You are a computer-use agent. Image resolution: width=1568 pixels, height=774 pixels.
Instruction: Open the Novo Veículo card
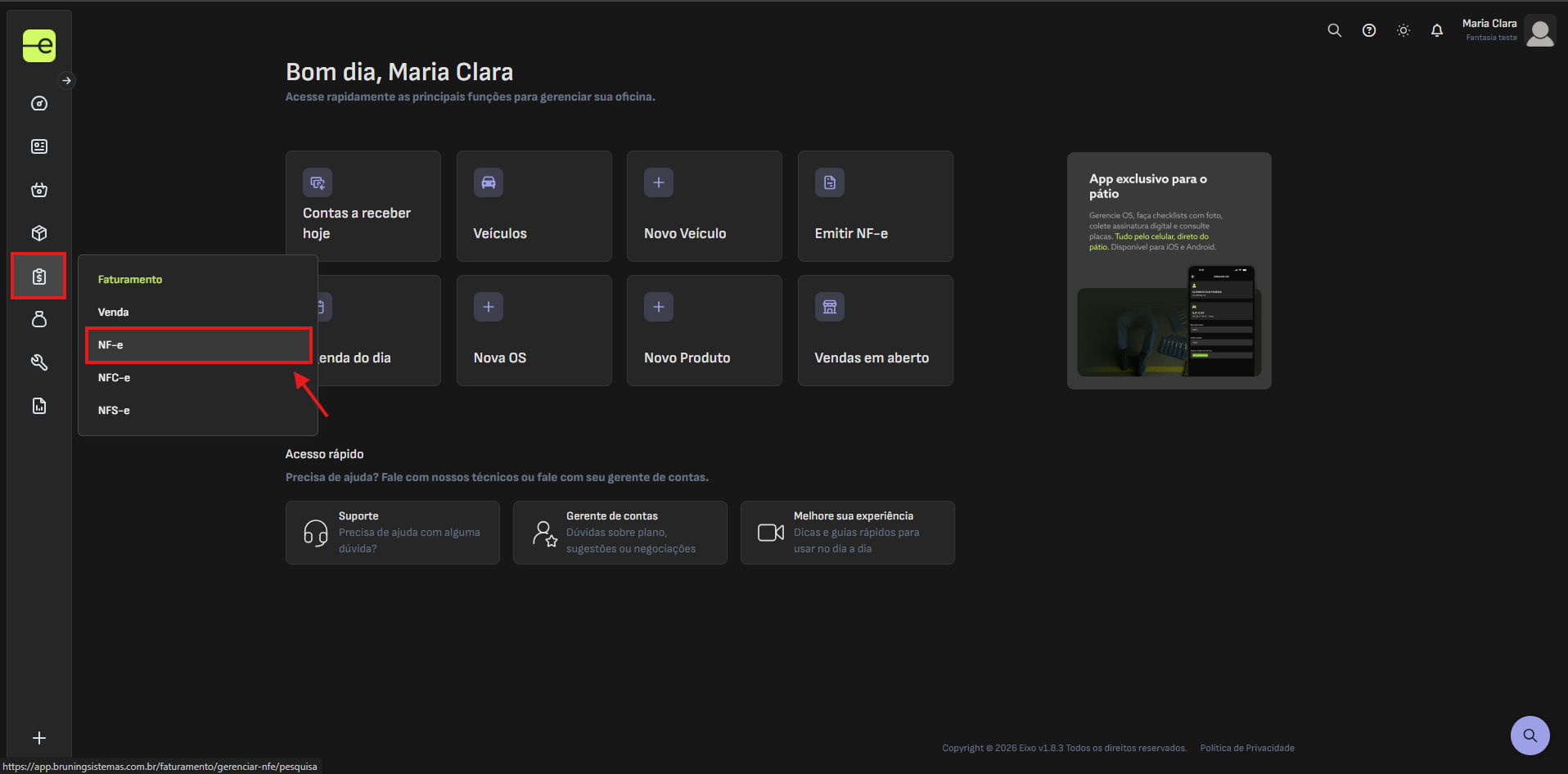coord(704,205)
